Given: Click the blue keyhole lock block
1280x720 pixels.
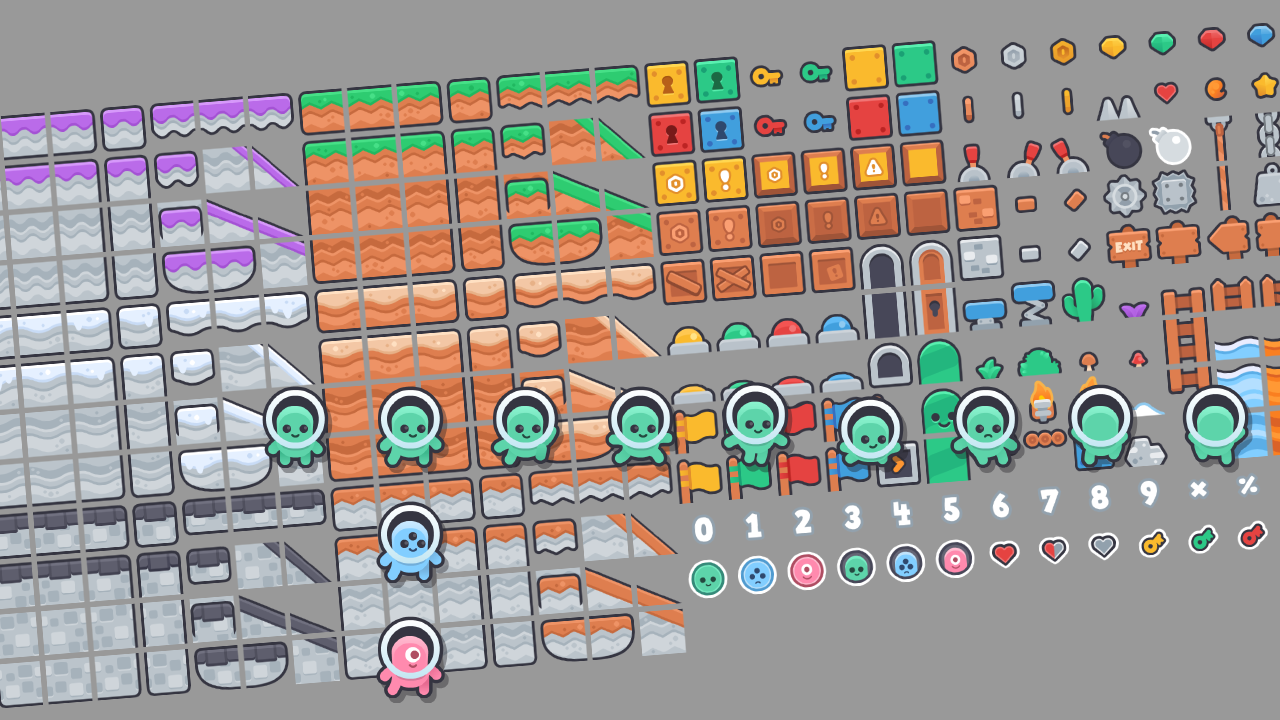Looking at the screenshot, I should 720,129.
